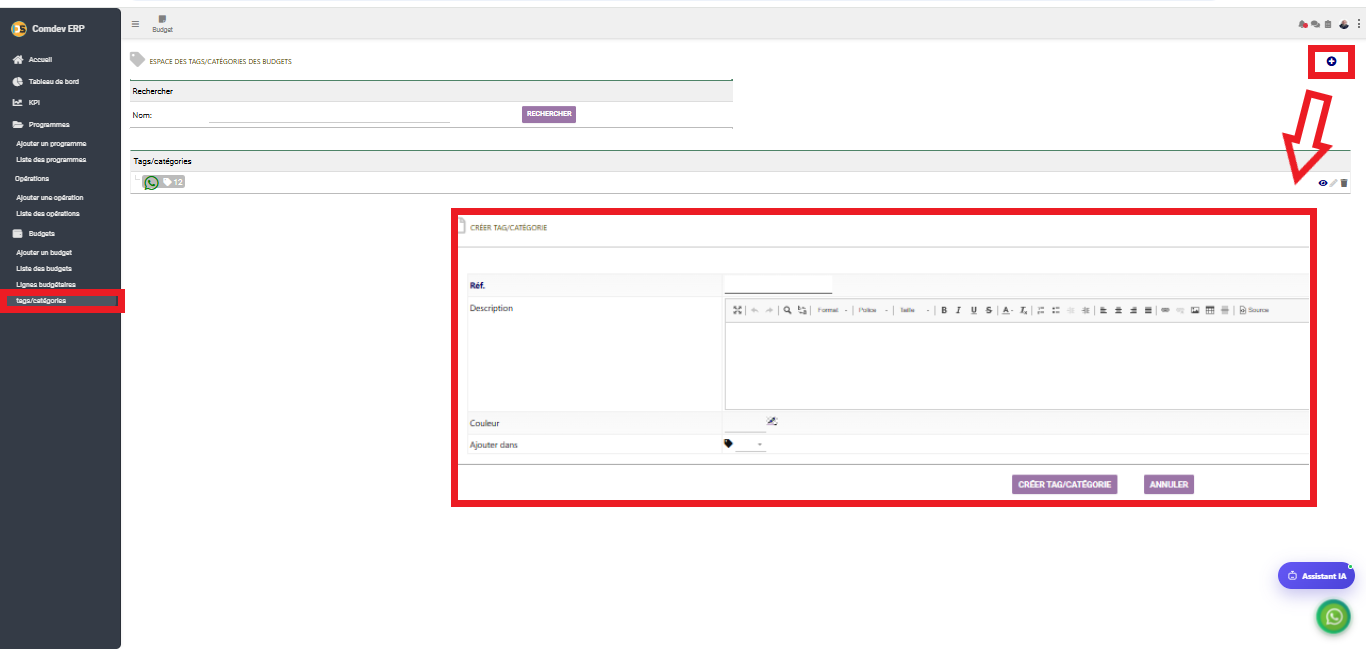Open the Couleur color picker icon
The width and height of the screenshot is (1366, 649).
tap(772, 421)
